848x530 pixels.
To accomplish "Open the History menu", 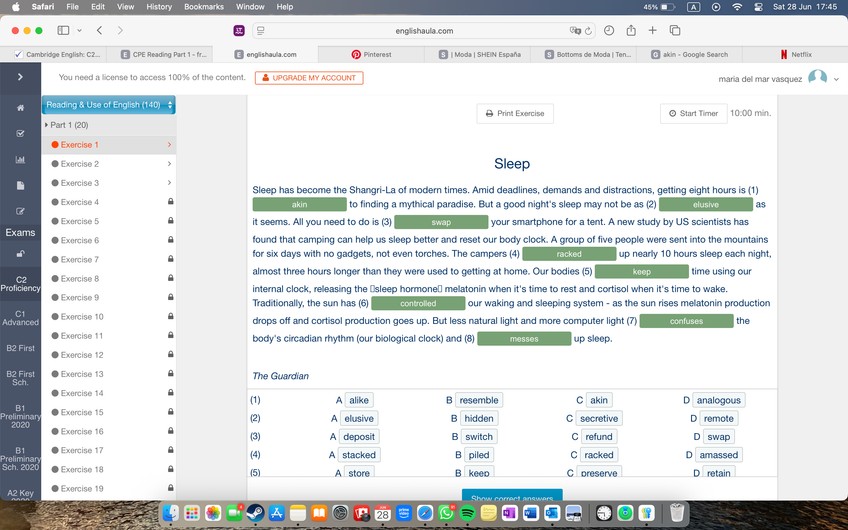I will [x=159, y=7].
